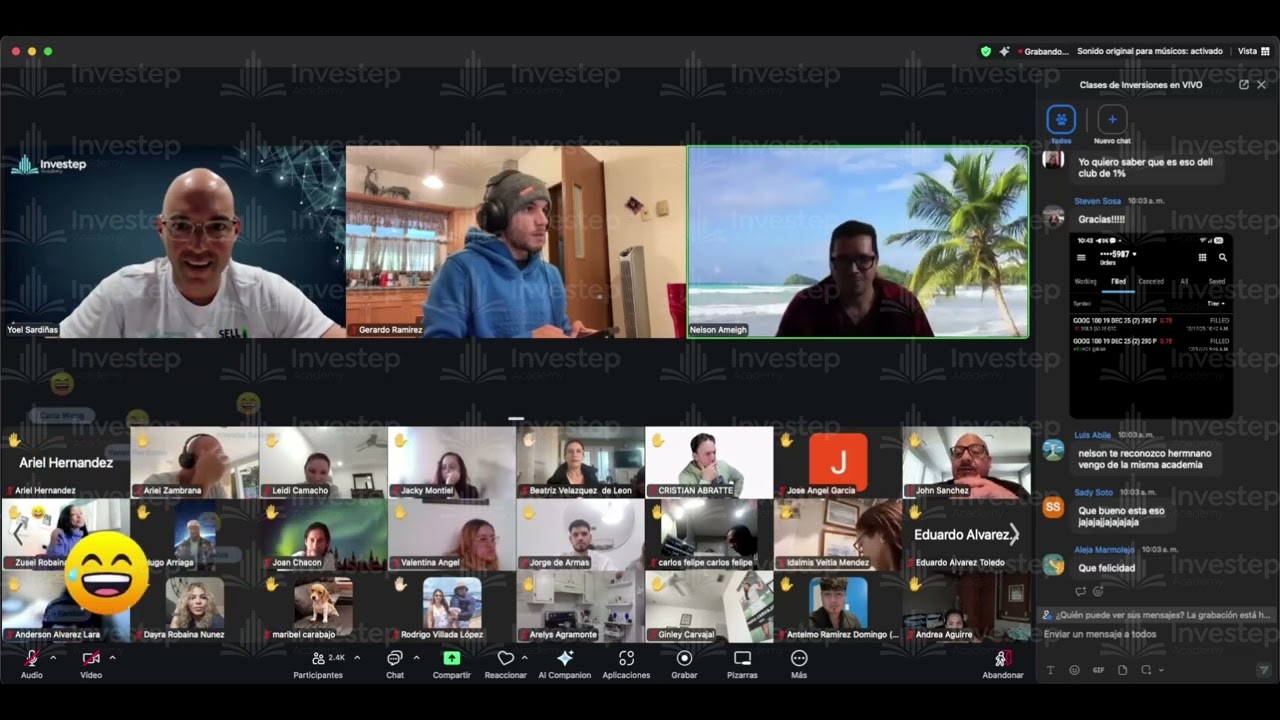Screen dimensions: 1280x720
Task: Select Jorge de Armas's video tile
Action: tap(580, 534)
